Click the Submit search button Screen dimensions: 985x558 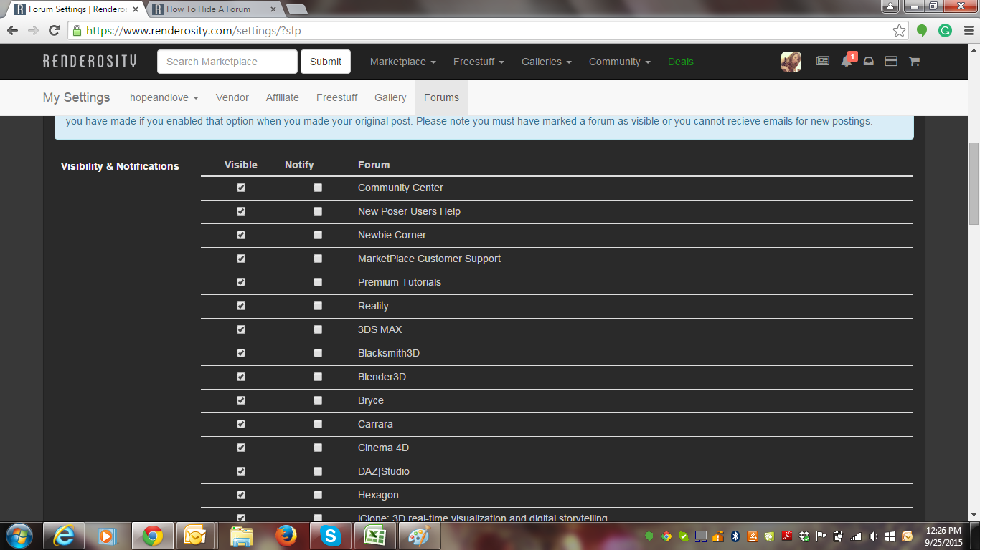327,62
